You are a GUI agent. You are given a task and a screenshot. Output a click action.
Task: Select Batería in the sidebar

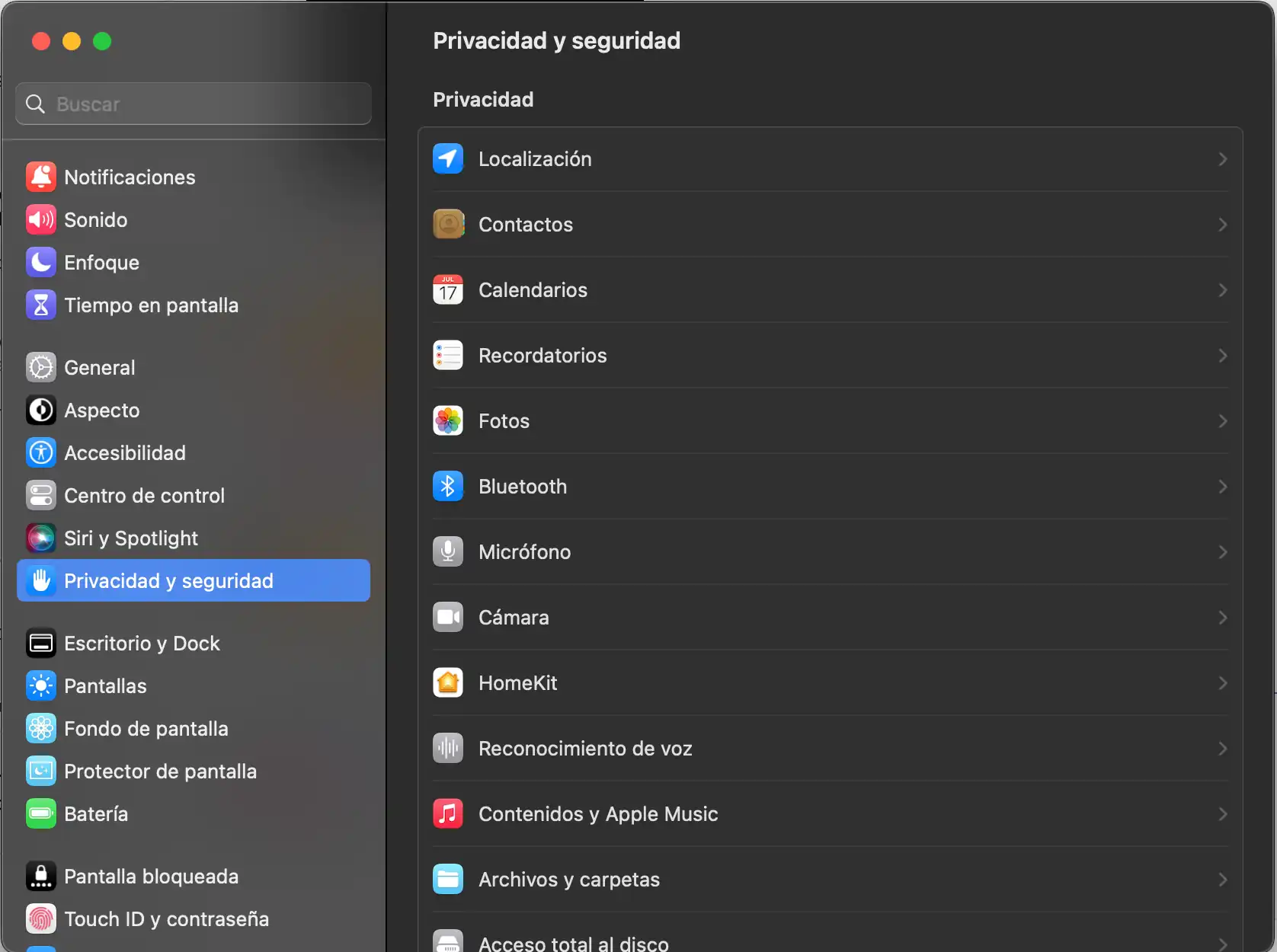(96, 814)
